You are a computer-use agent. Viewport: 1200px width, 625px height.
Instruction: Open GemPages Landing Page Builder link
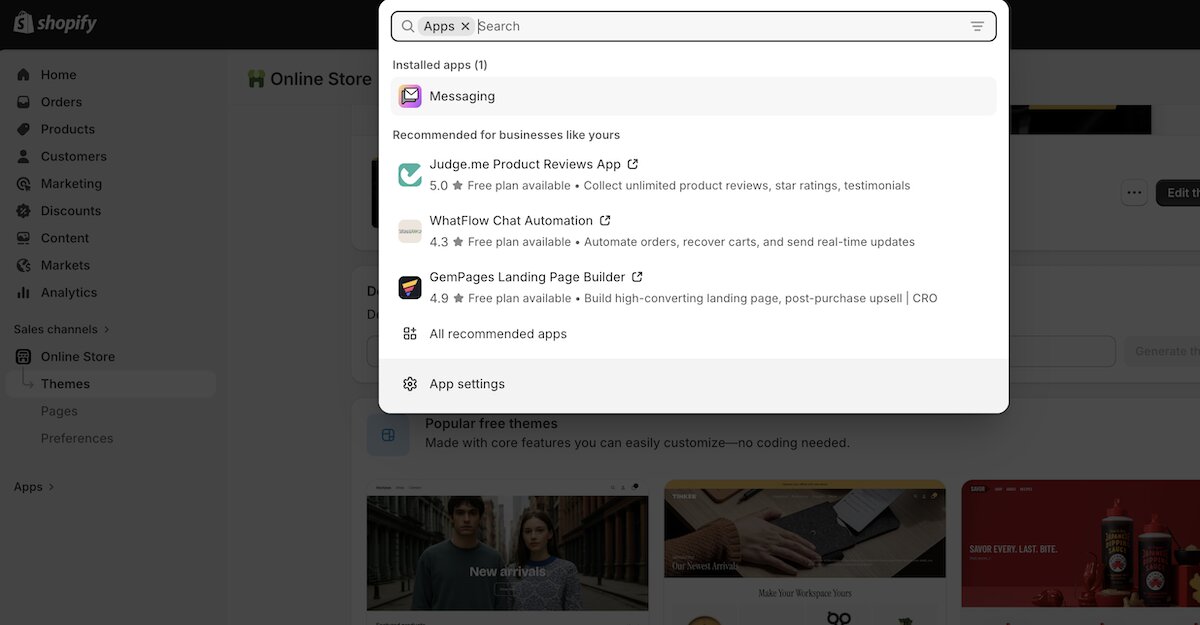(x=527, y=277)
